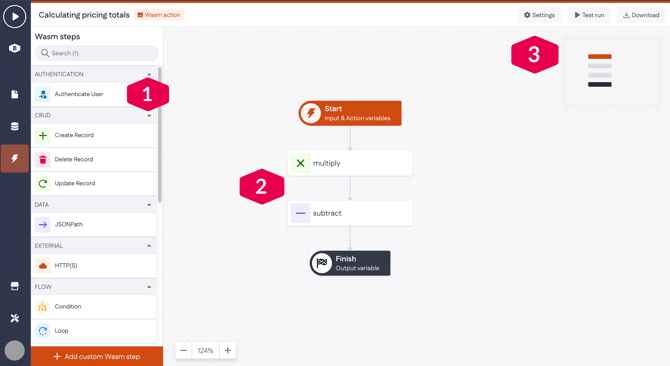The image size is (670, 366).
Task: Select the Finish node on canvas
Action: (x=350, y=263)
